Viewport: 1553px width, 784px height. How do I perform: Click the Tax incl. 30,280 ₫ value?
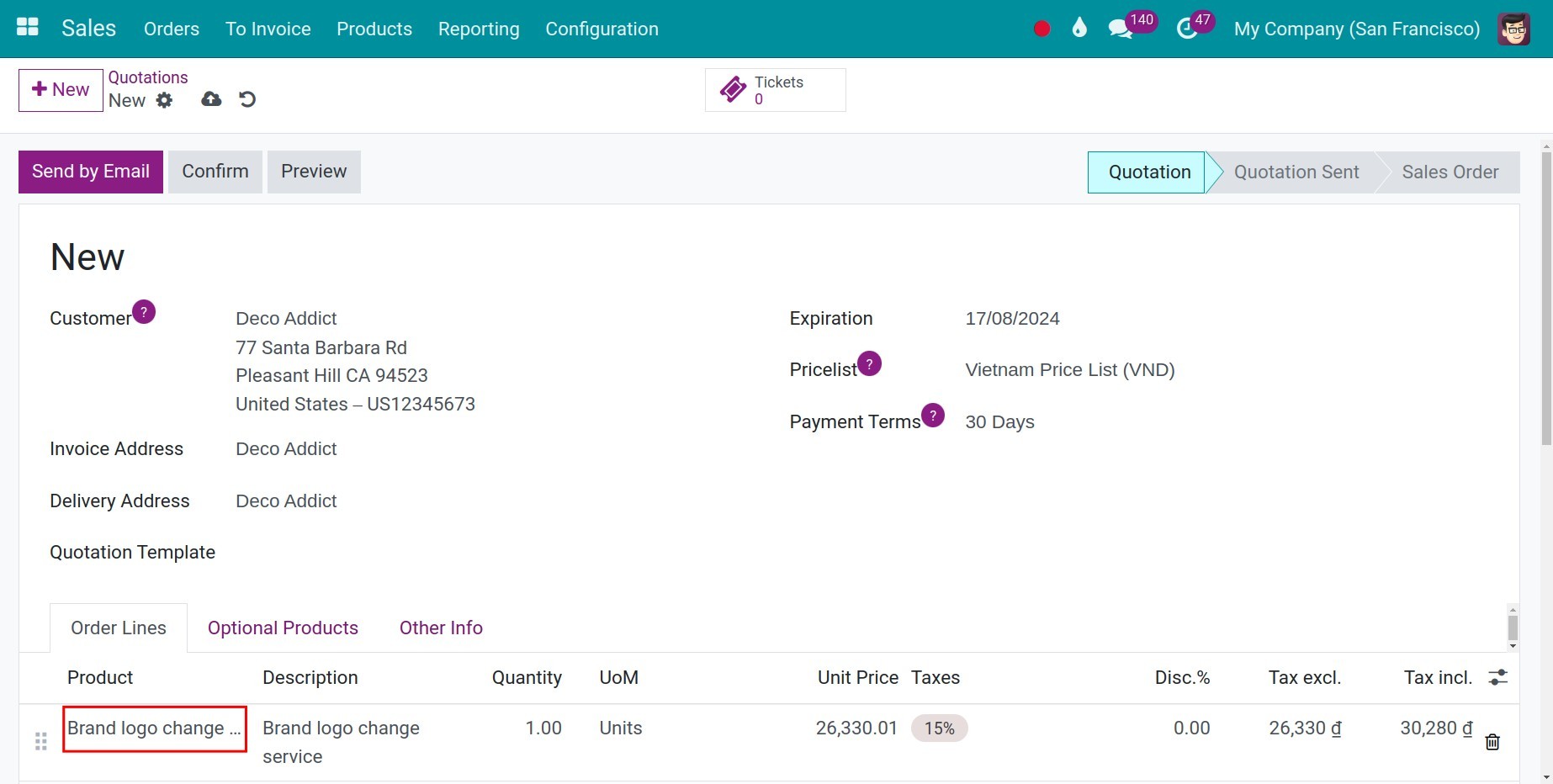[1436, 728]
